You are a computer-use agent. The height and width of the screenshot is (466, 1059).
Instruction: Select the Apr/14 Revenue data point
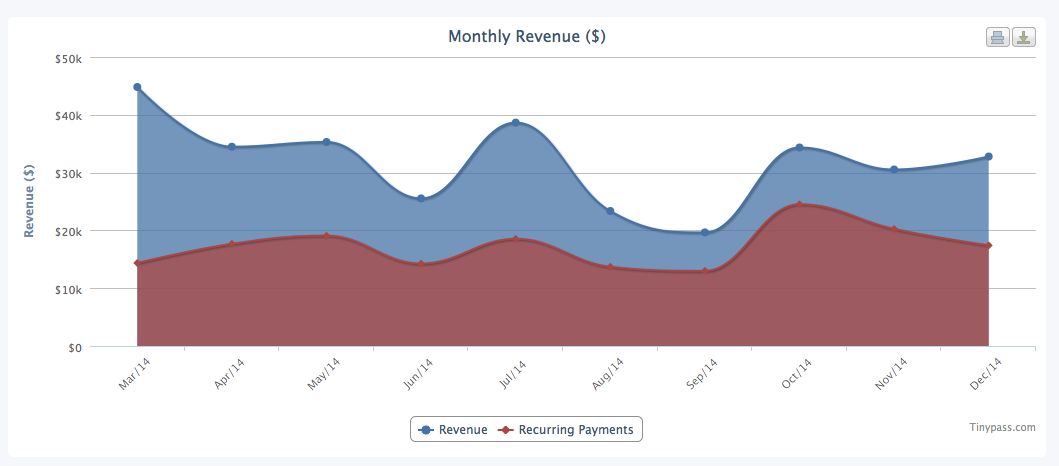pyautogui.click(x=232, y=147)
